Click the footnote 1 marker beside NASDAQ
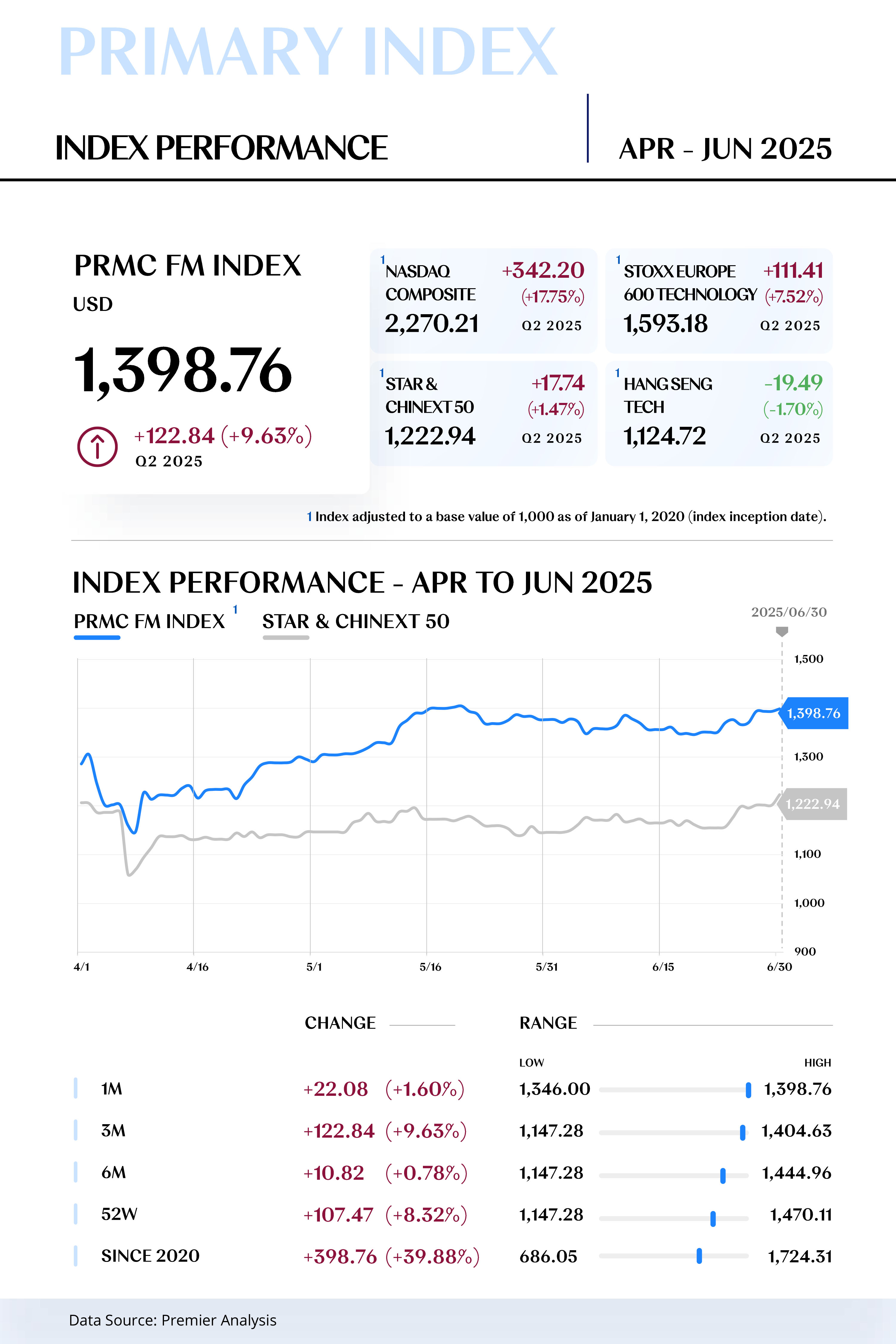Viewport: 896px width, 1344px height. point(383,260)
